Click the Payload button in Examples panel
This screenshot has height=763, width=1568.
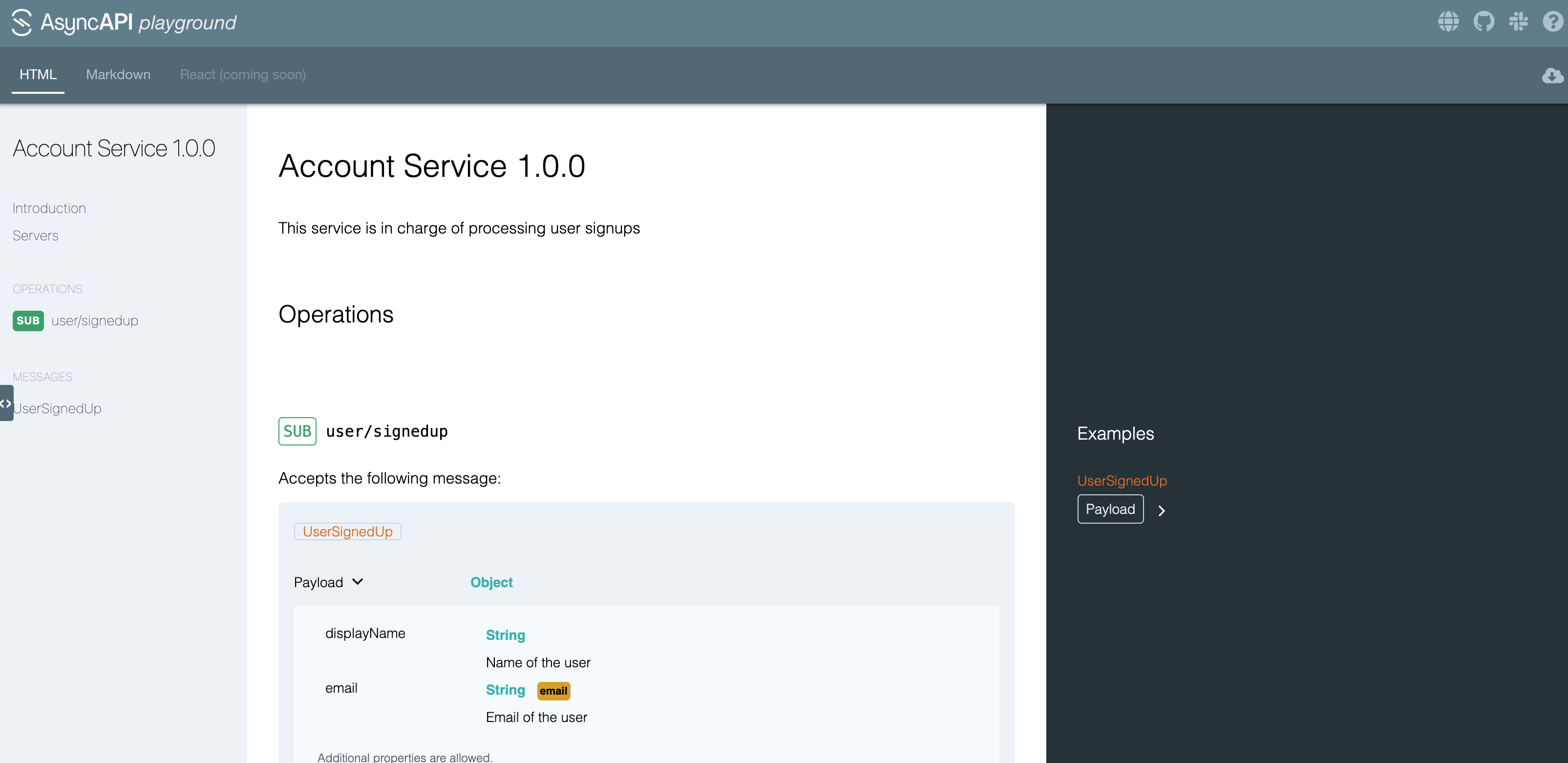(1110, 508)
